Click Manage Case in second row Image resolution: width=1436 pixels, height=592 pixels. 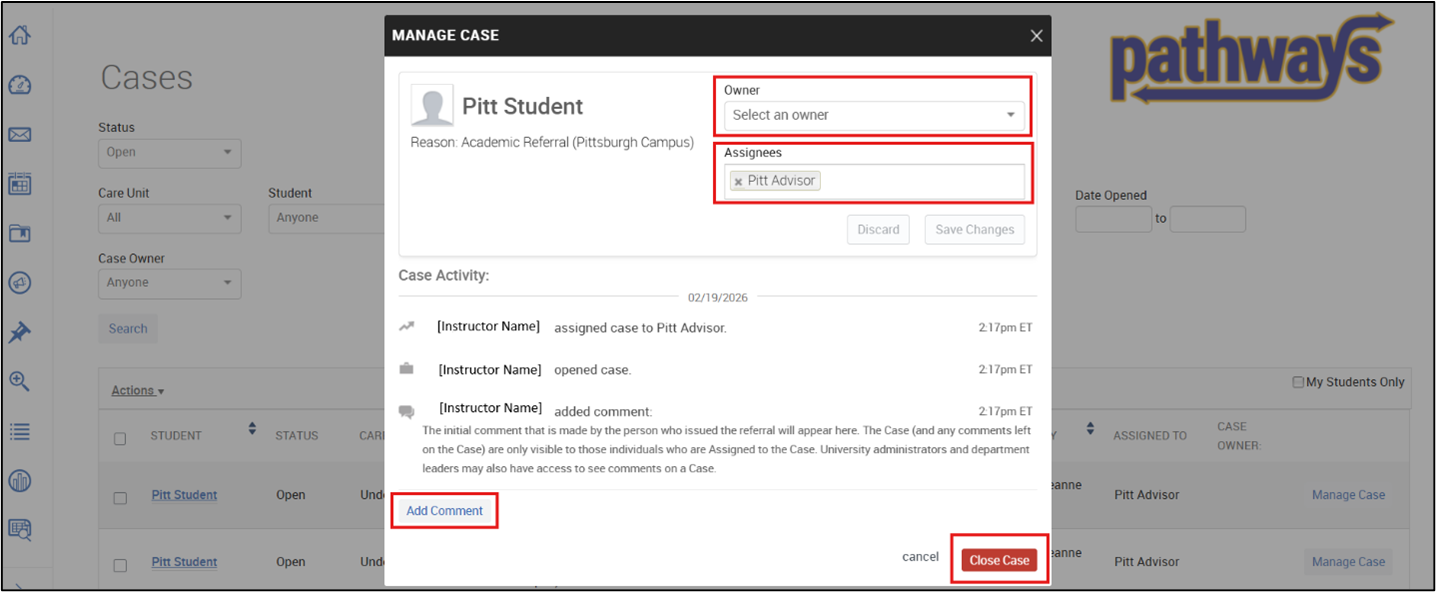click(1348, 562)
